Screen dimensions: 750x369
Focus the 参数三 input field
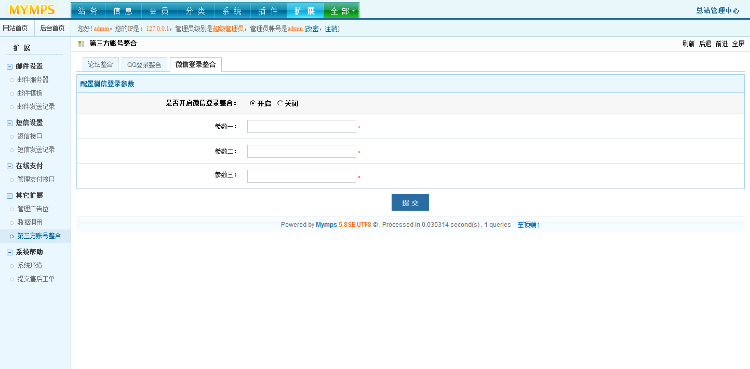coord(302,176)
